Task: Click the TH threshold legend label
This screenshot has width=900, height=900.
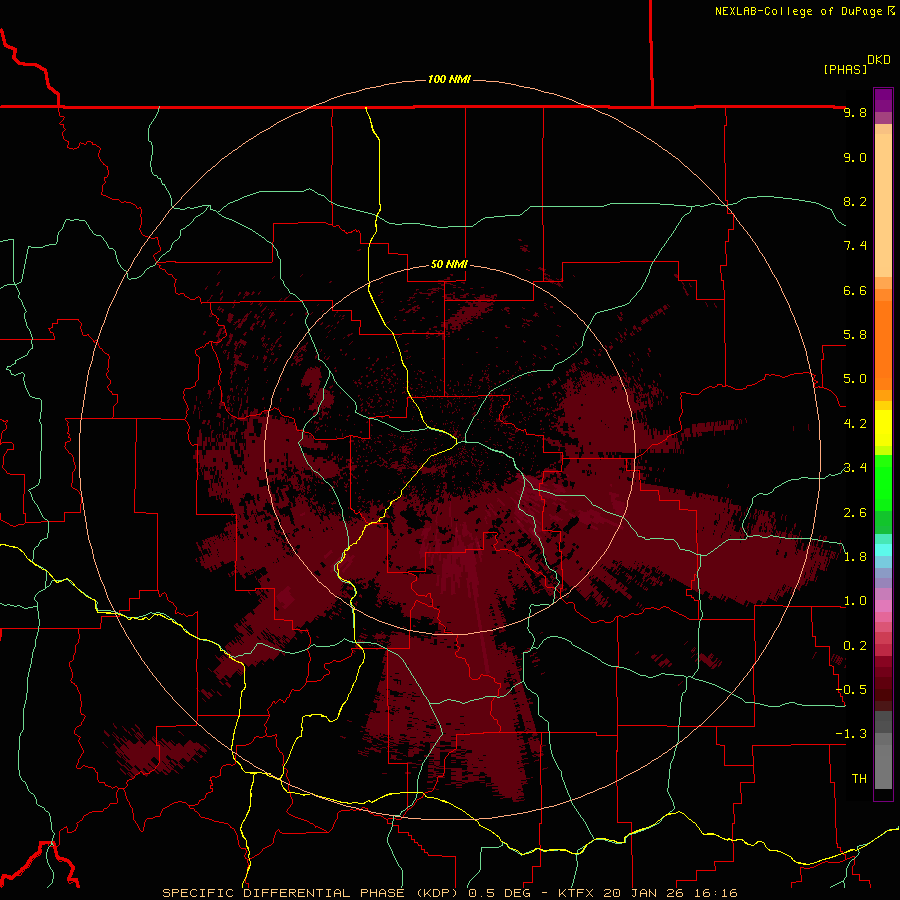Action: pyautogui.click(x=859, y=779)
